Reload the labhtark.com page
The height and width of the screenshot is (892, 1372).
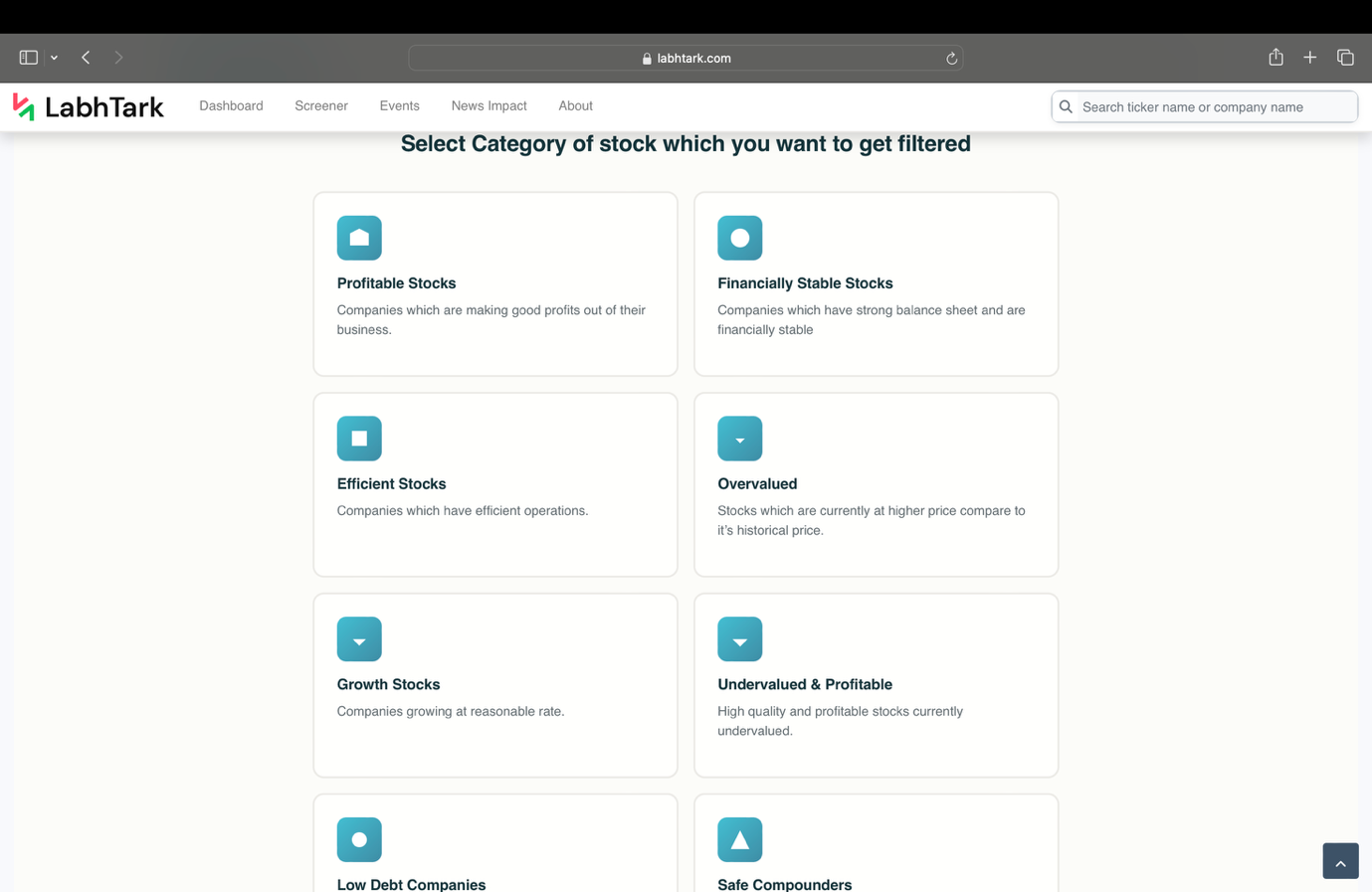click(x=951, y=59)
